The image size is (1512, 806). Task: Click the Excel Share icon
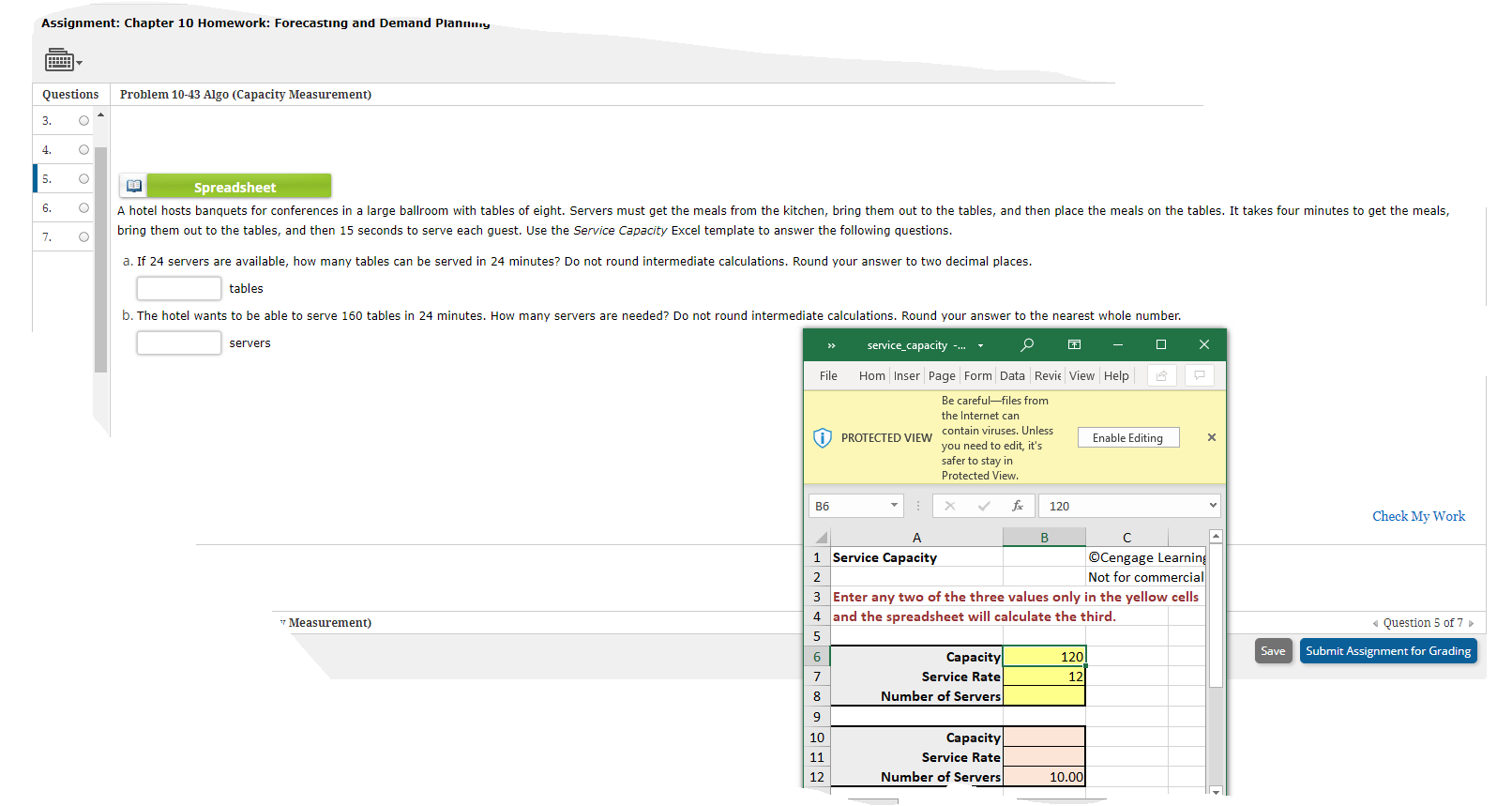pyautogui.click(x=1161, y=375)
